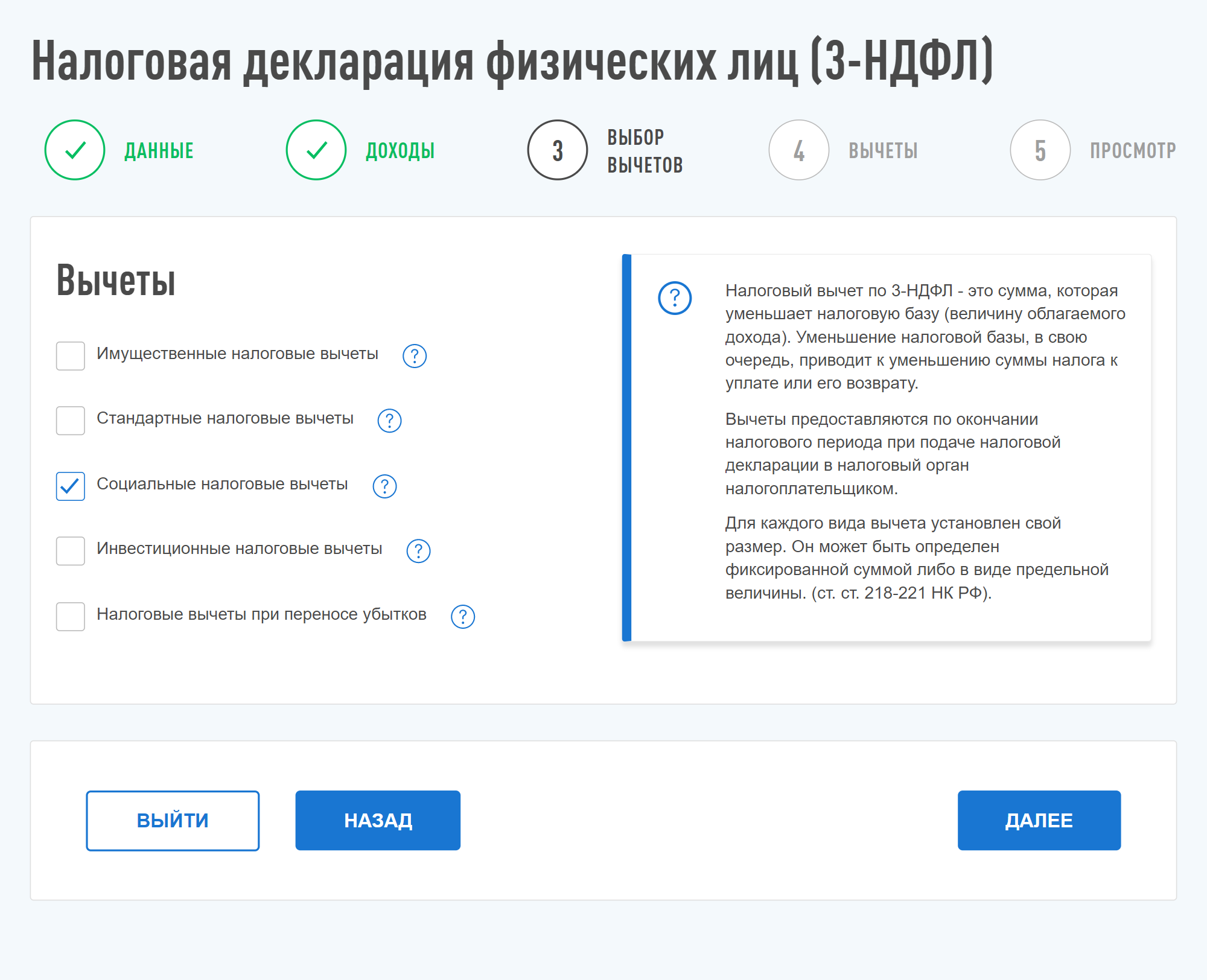Enable Имущественные налоговые вычеты checkbox
The width and height of the screenshot is (1207, 980).
71,356
